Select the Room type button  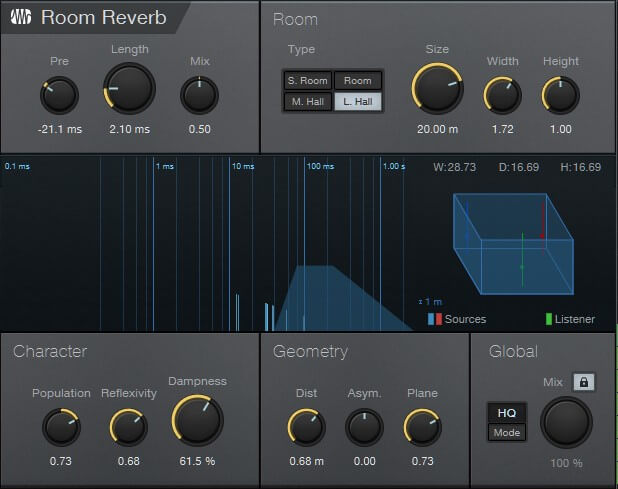point(357,81)
